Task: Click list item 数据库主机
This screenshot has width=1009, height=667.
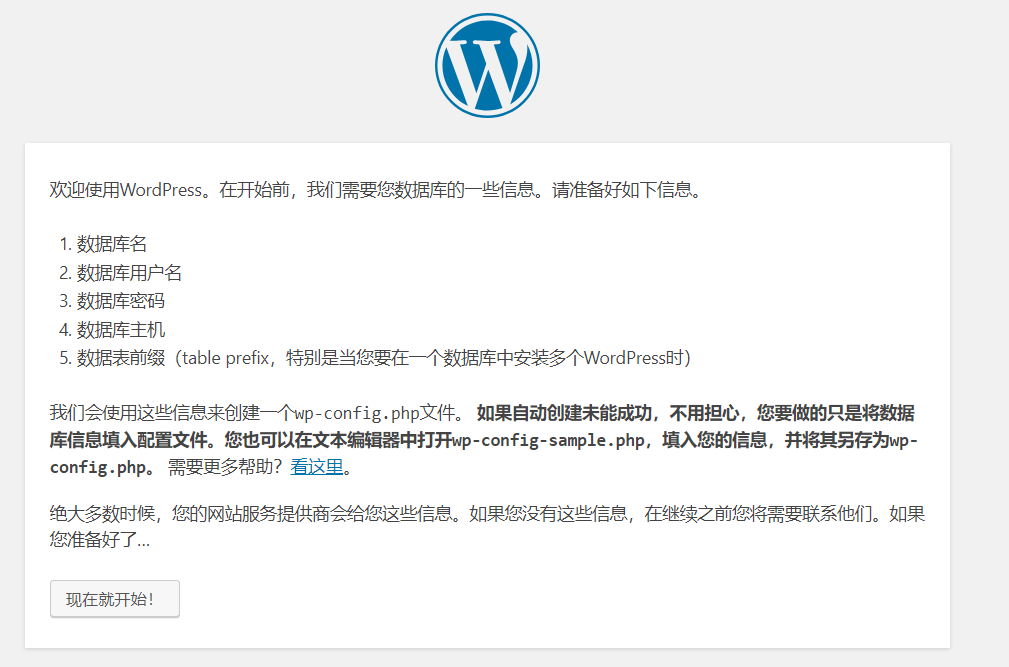Action: pyautogui.click(x=121, y=330)
